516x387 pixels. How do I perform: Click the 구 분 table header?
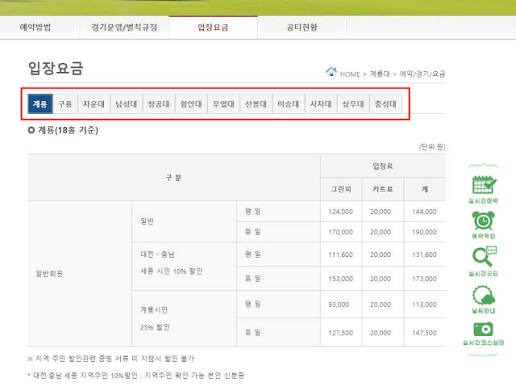tap(174, 177)
